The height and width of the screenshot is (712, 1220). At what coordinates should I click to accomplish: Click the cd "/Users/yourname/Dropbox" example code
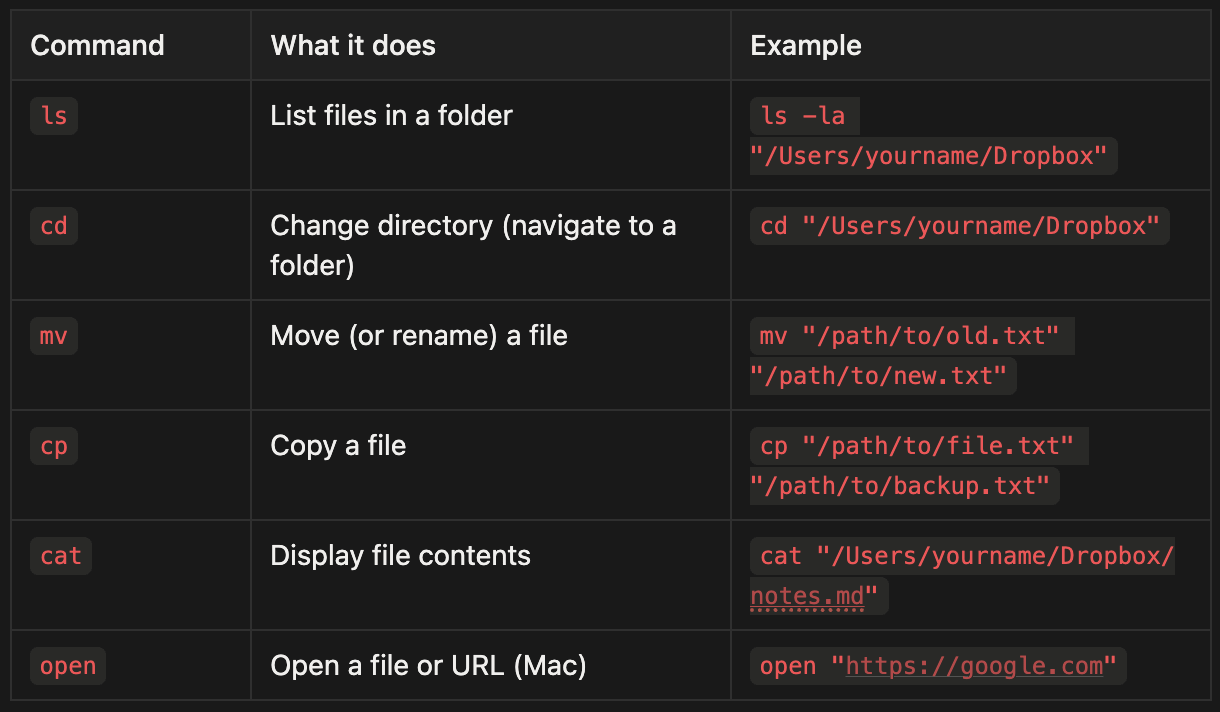click(x=960, y=226)
